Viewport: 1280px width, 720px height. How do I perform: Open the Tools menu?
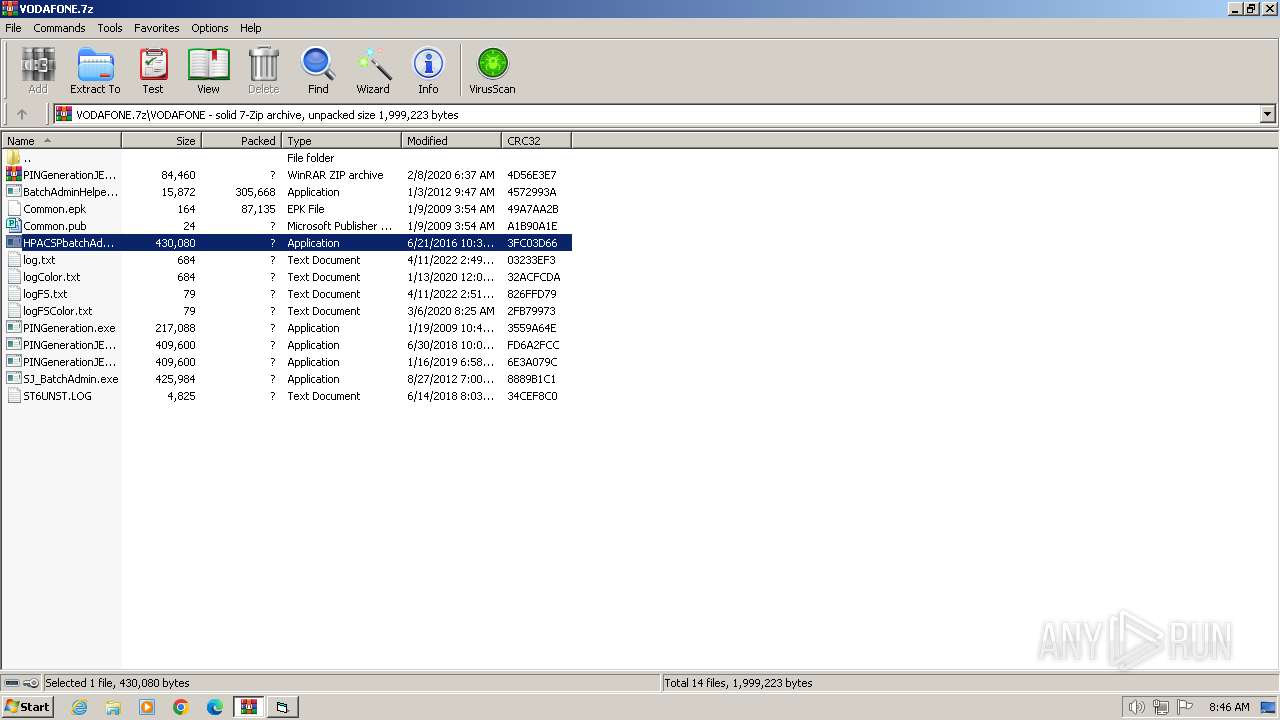click(x=110, y=28)
